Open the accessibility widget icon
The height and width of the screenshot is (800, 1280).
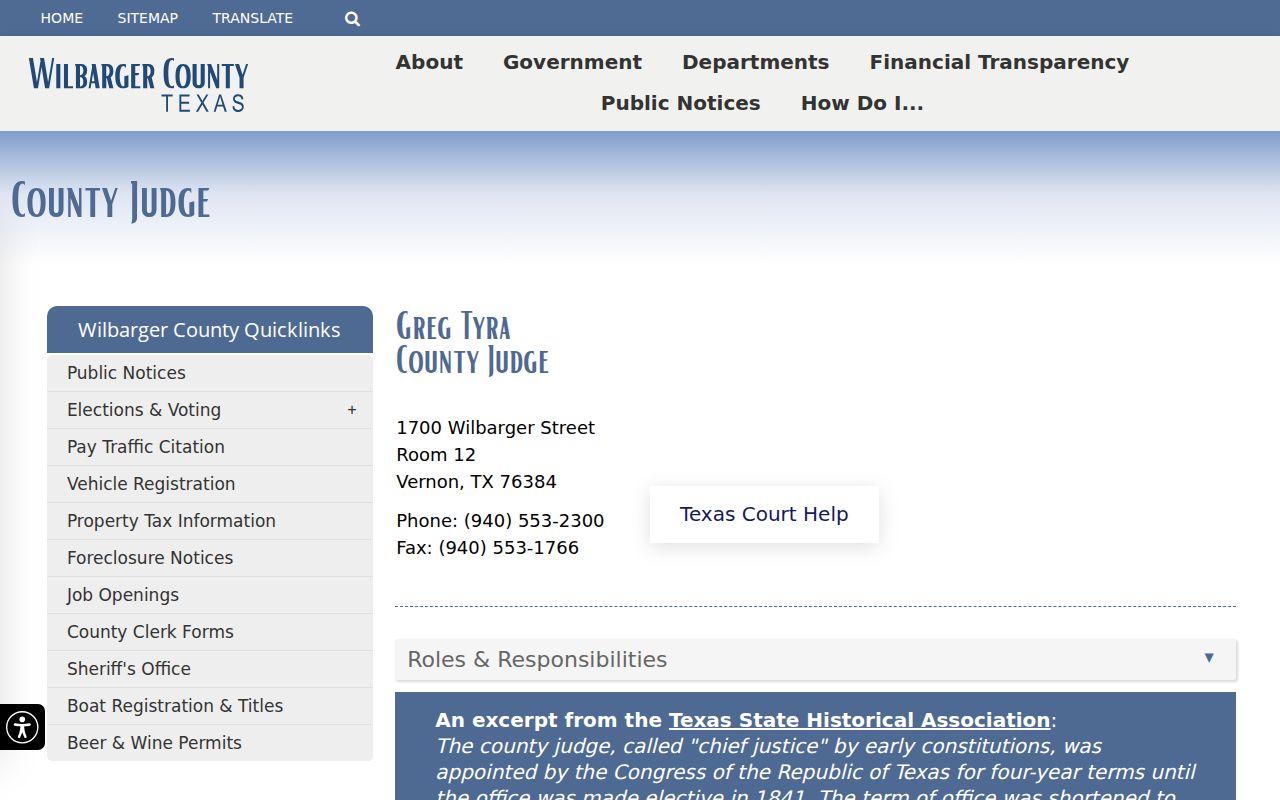click(x=22, y=727)
